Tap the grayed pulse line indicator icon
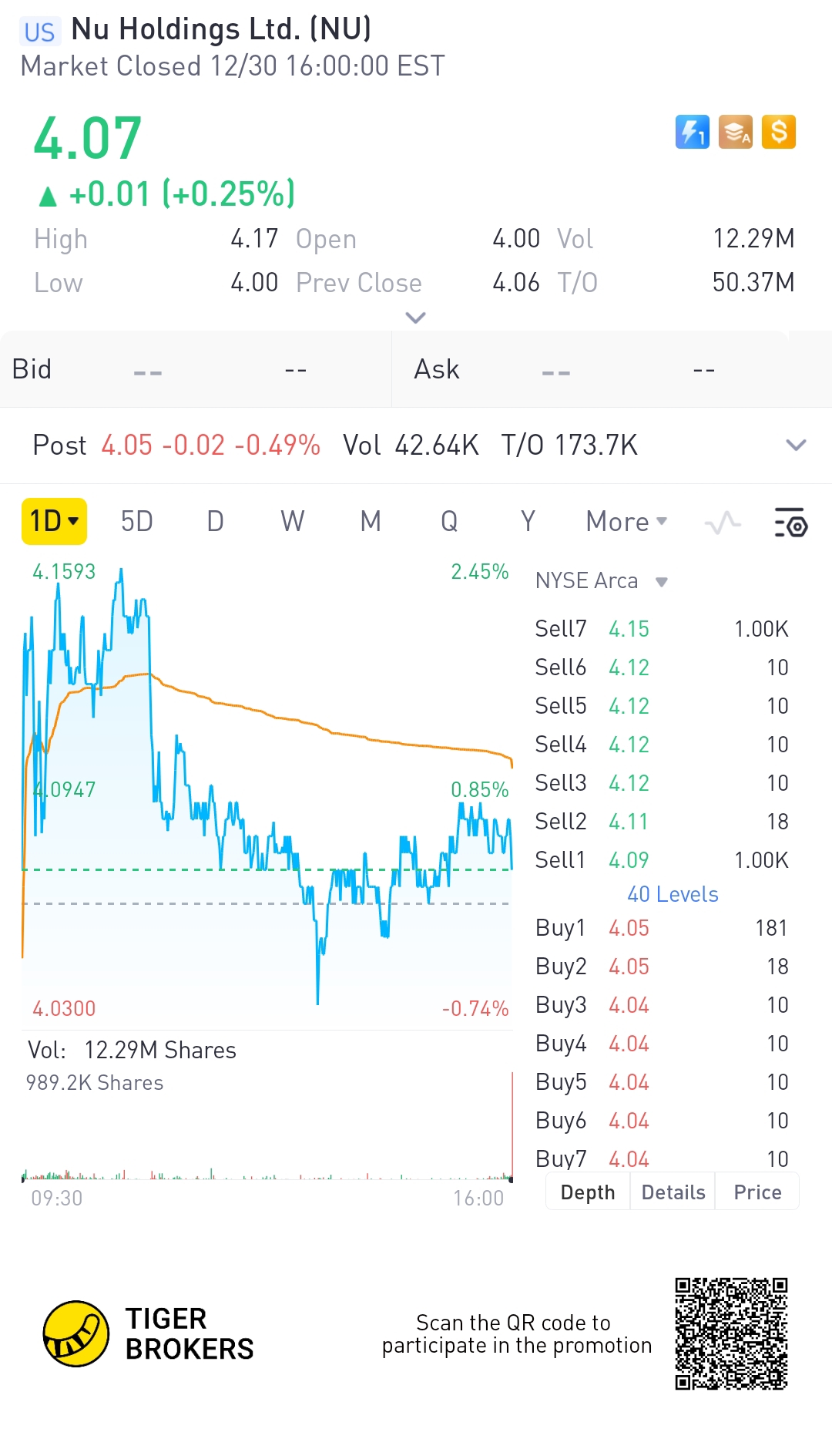This screenshot has width=832, height=1456. pyautogui.click(x=723, y=523)
